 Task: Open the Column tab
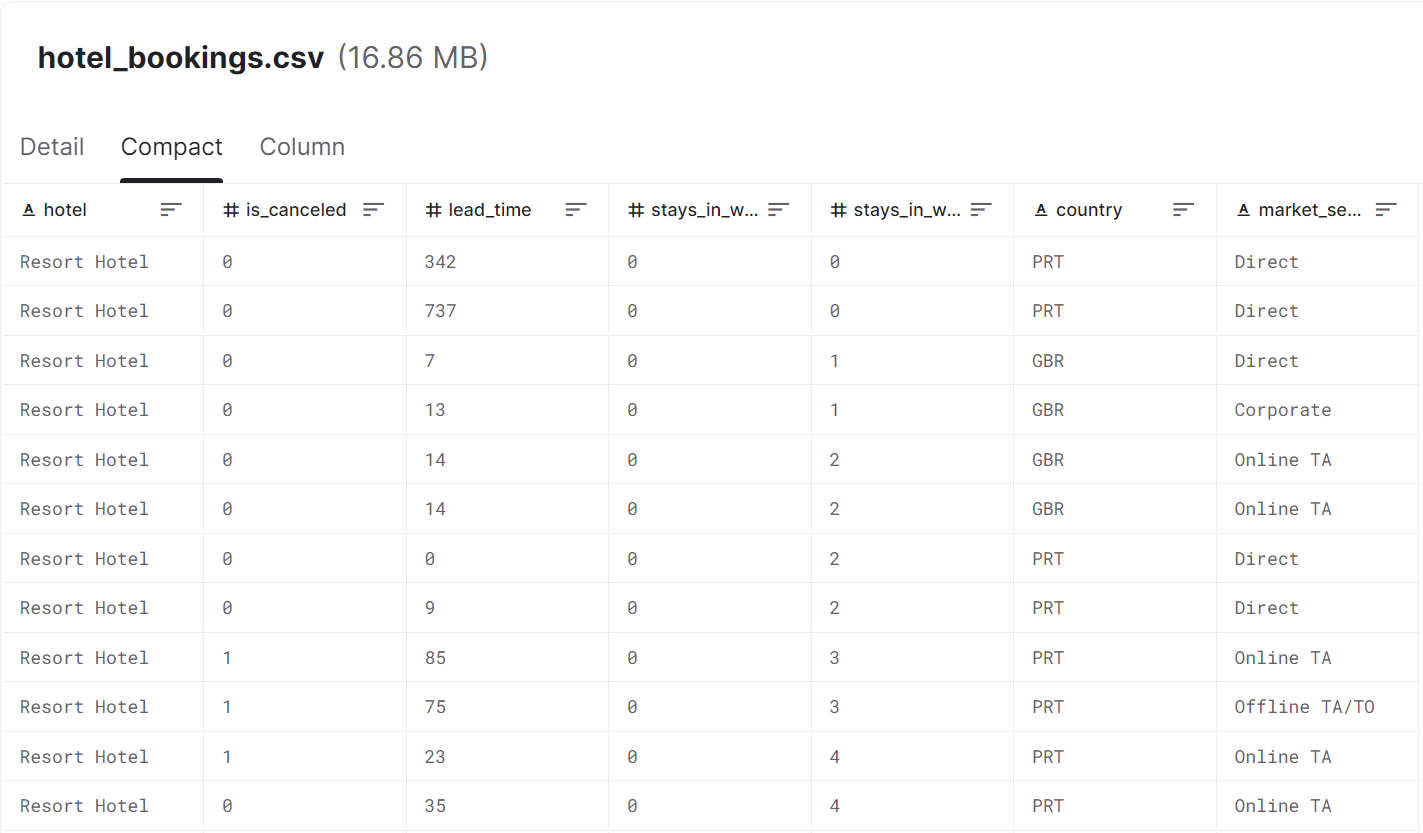point(302,147)
